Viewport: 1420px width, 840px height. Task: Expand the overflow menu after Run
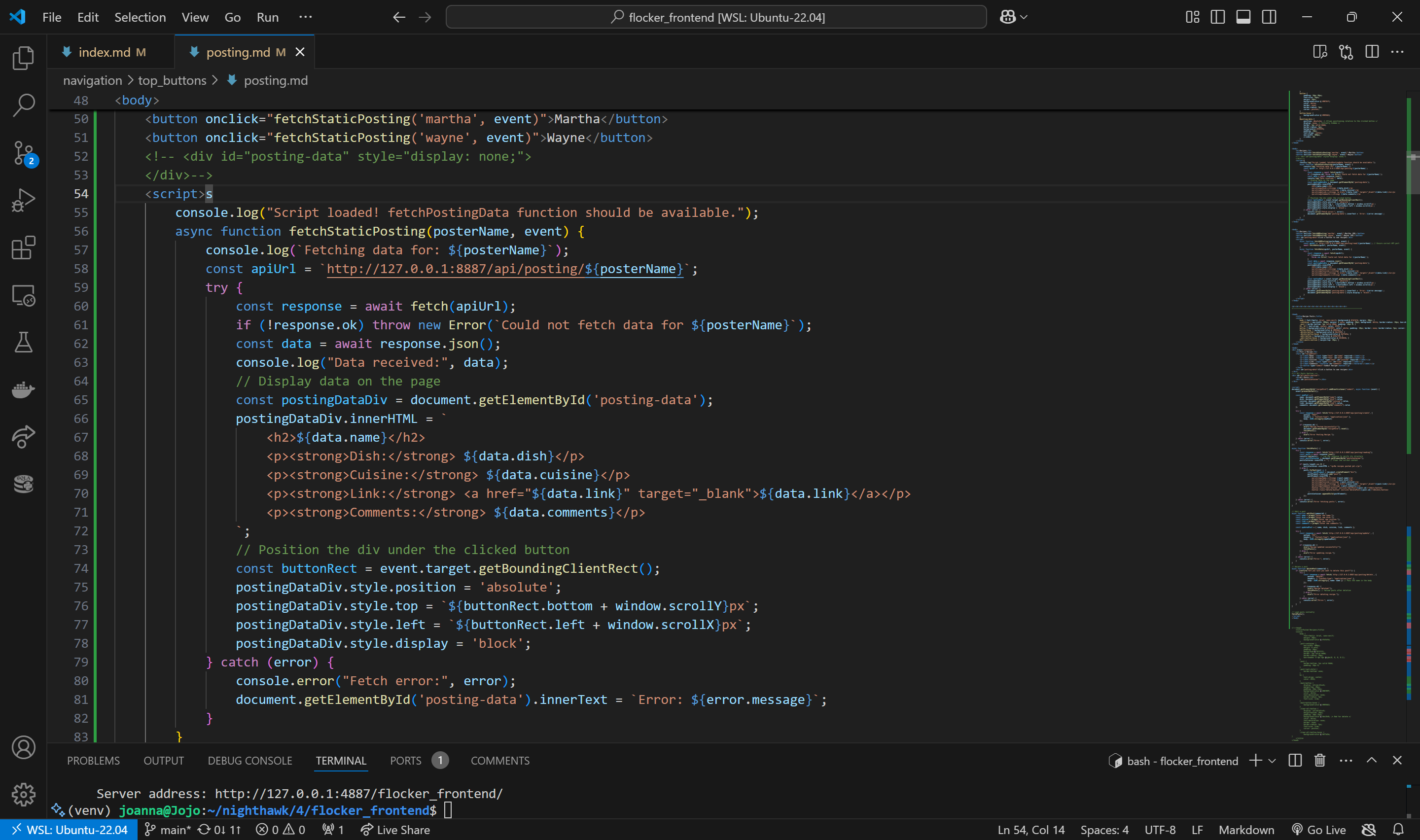(x=305, y=17)
